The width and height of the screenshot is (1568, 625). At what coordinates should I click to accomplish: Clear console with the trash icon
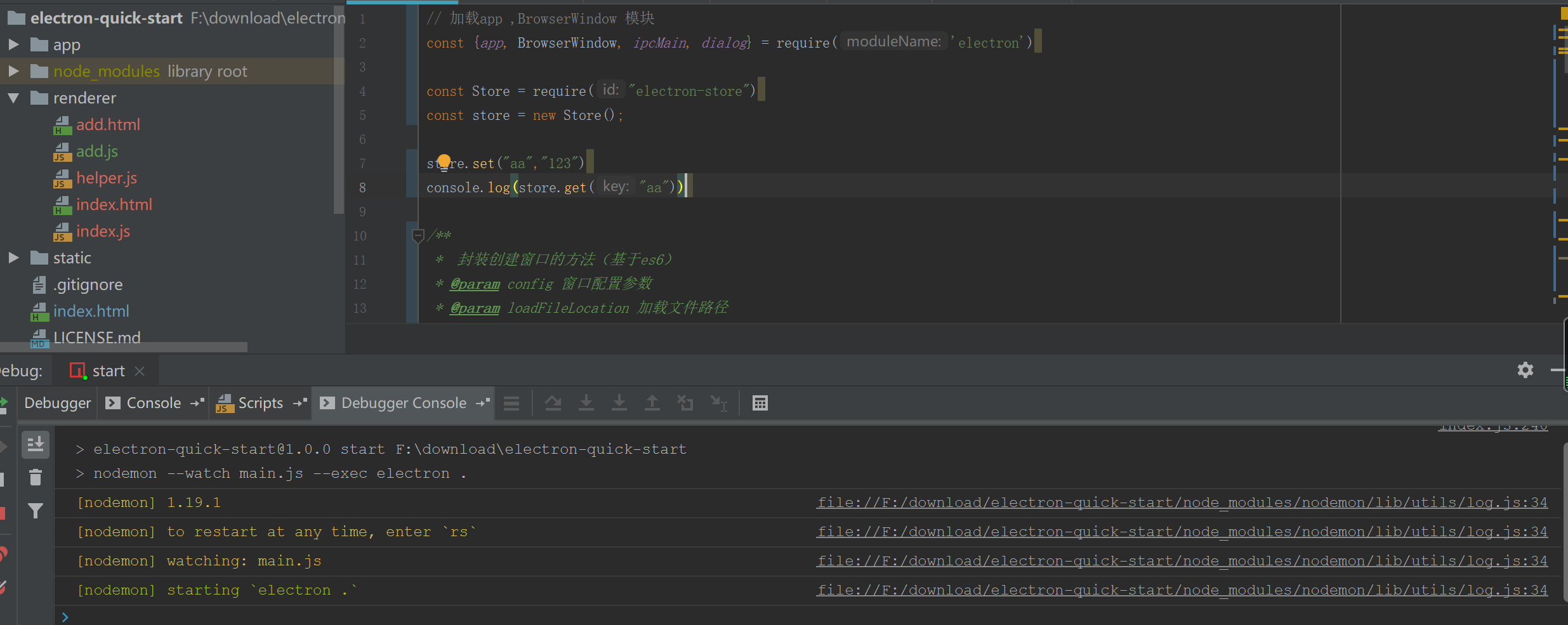click(x=36, y=477)
